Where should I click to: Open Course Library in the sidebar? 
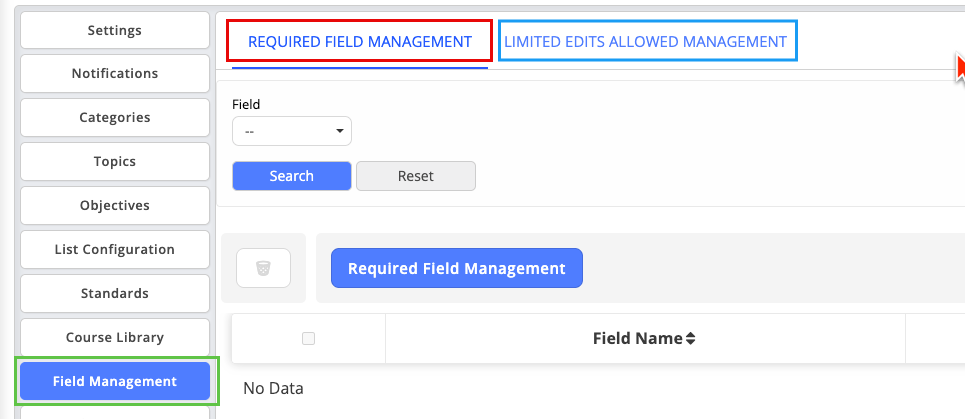[115, 338]
